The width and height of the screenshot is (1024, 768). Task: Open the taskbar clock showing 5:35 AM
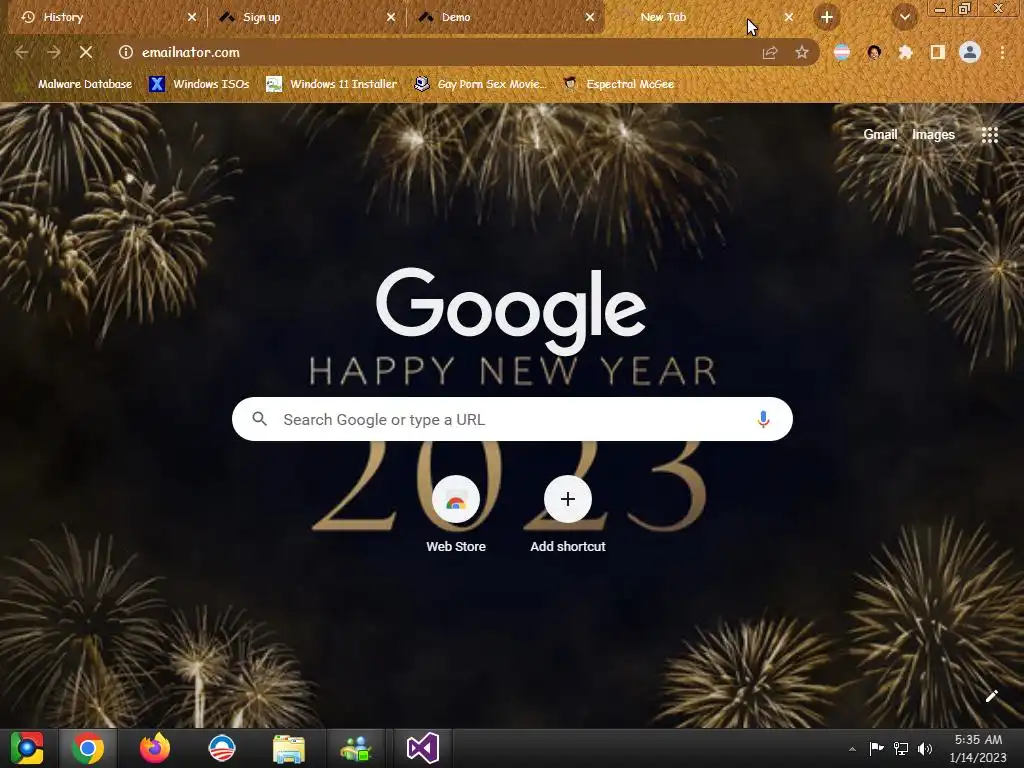[x=978, y=748]
